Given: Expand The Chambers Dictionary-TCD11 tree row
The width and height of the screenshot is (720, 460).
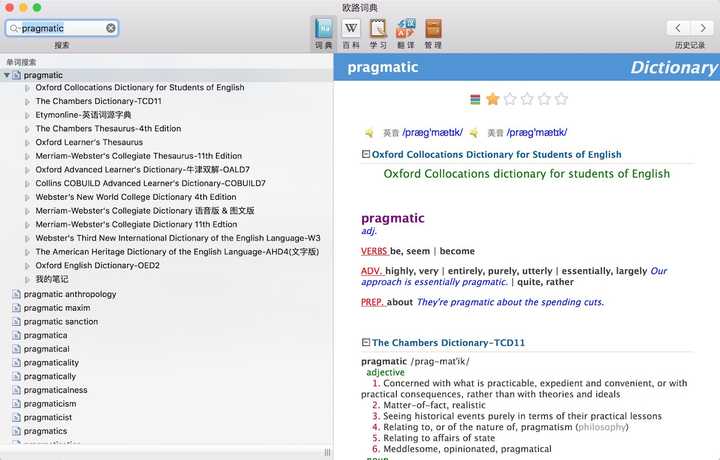Looking at the screenshot, I should click(27, 101).
